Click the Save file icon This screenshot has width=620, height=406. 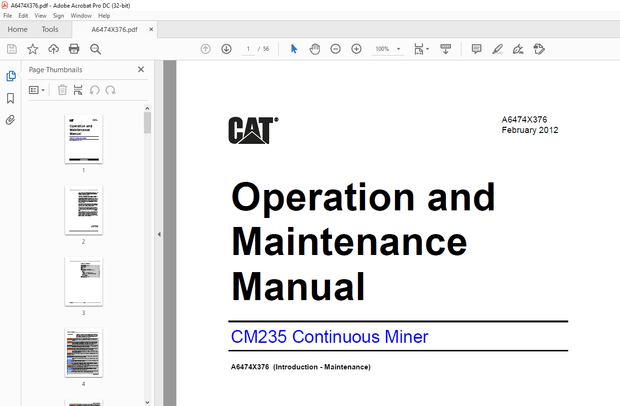12,49
